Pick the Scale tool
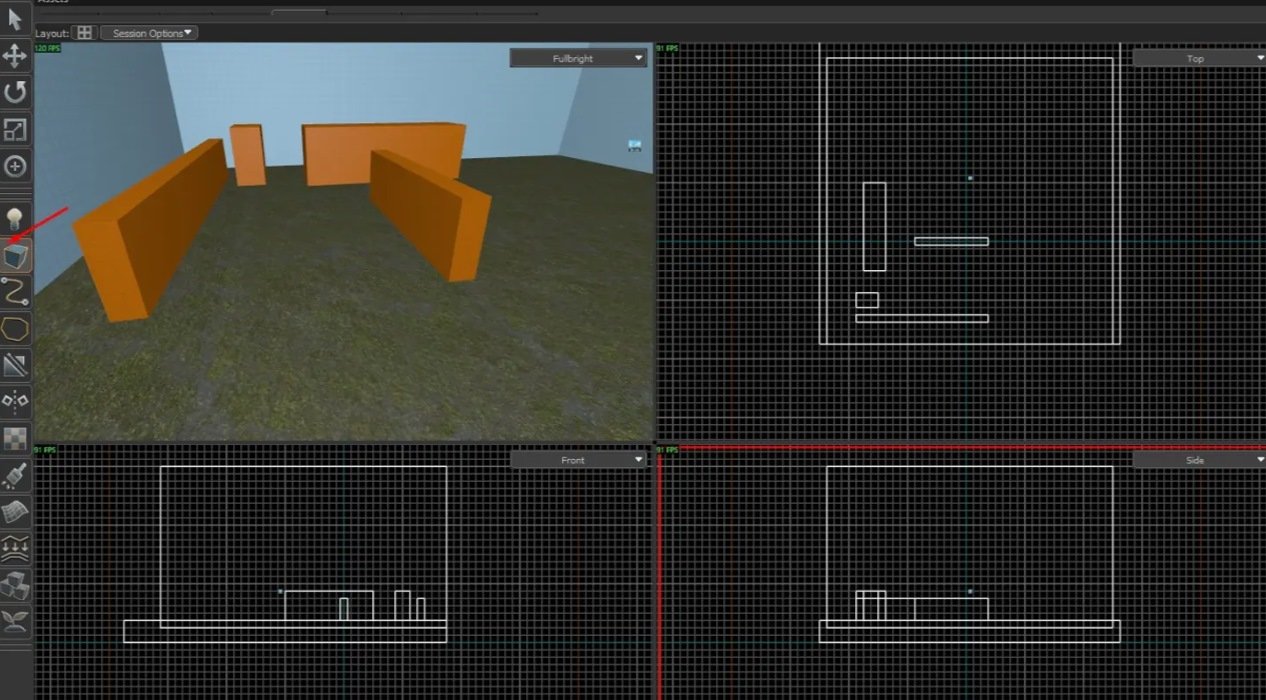The width and height of the screenshot is (1266, 700). point(15,130)
